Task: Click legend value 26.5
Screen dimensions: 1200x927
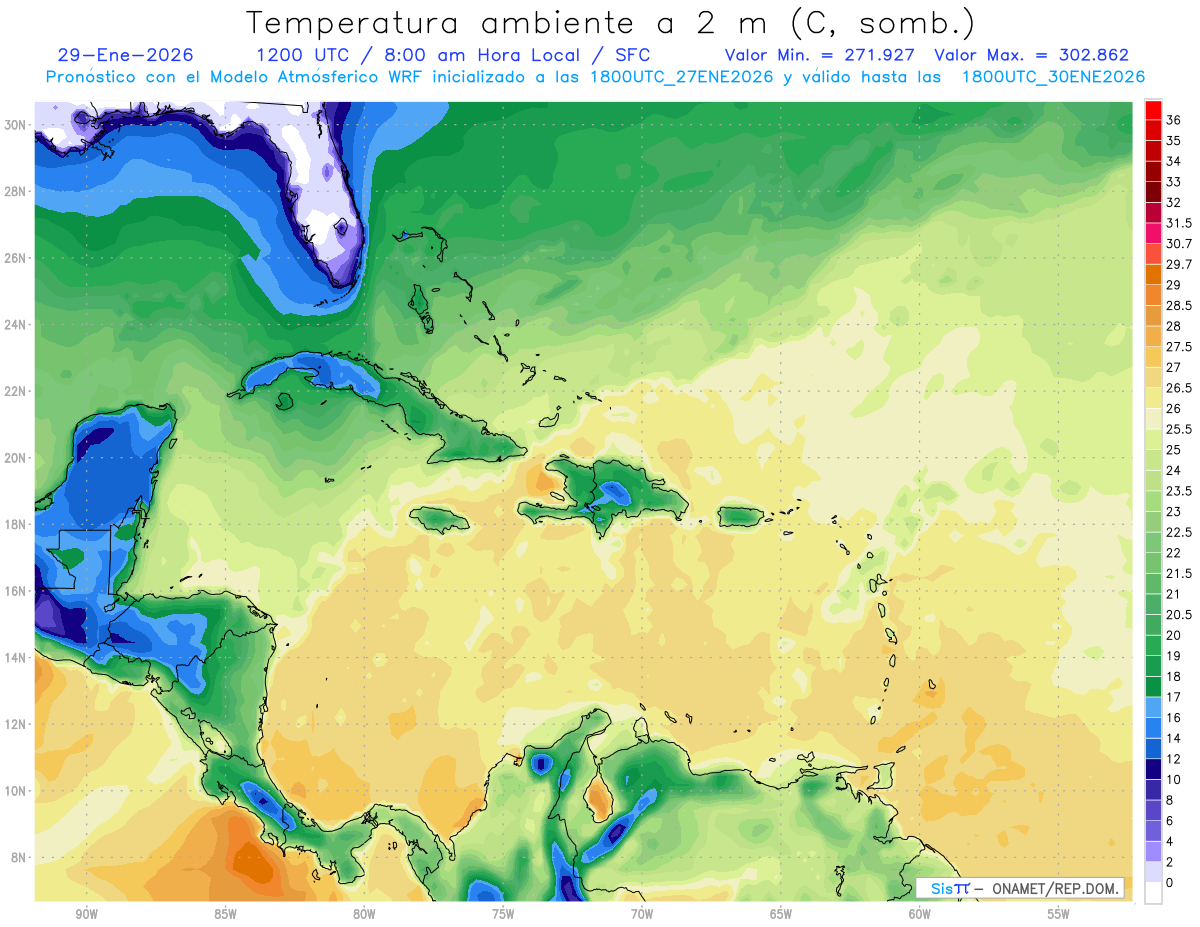Action: [1178, 388]
